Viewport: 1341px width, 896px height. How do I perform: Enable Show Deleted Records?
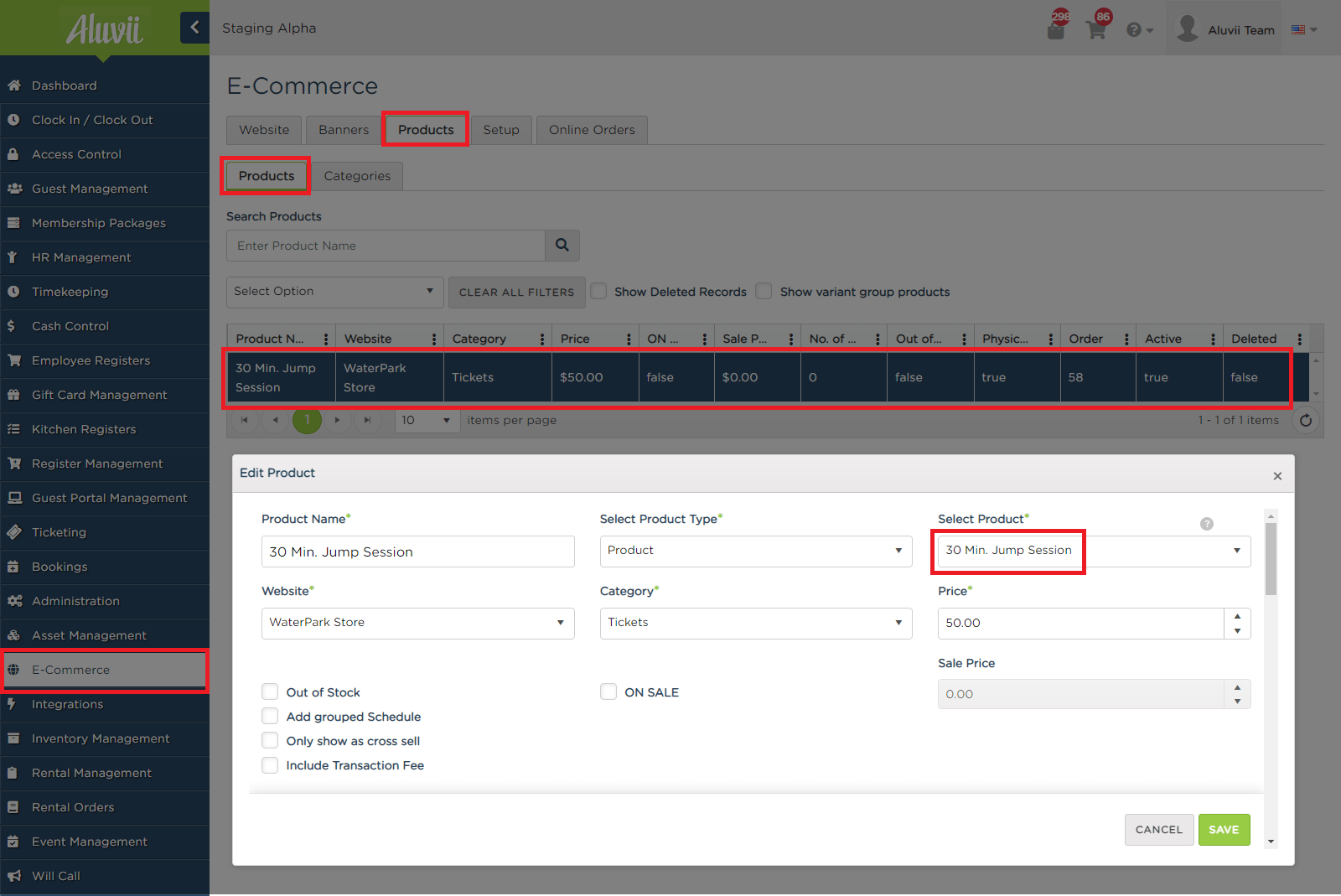coord(598,291)
